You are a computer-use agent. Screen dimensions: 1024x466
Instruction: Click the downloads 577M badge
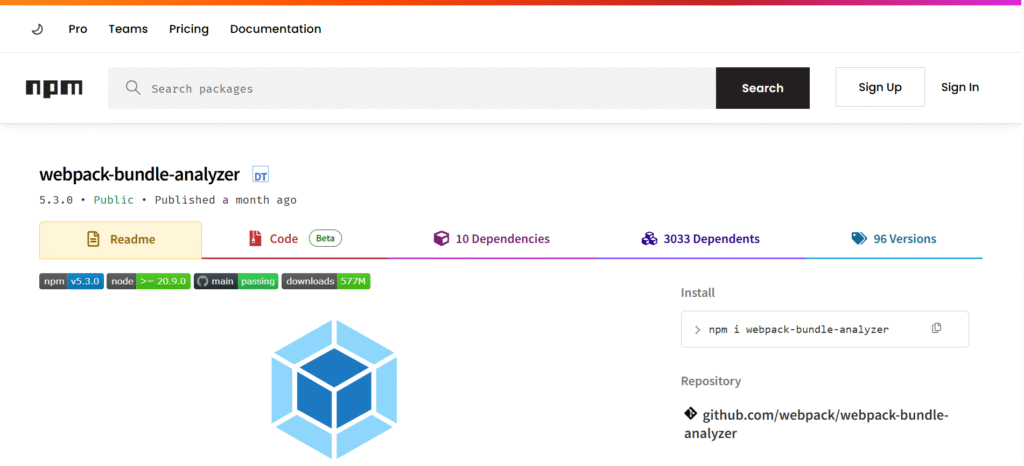pyautogui.click(x=326, y=281)
